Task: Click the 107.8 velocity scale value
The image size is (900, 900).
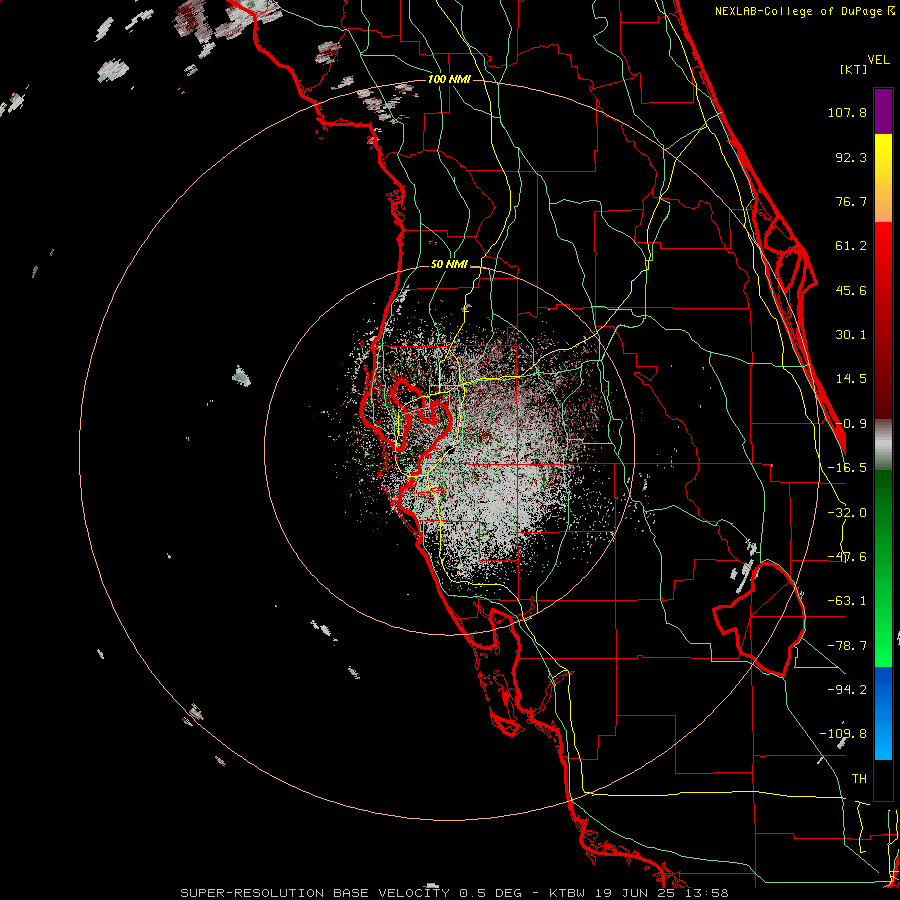Action: click(x=847, y=112)
